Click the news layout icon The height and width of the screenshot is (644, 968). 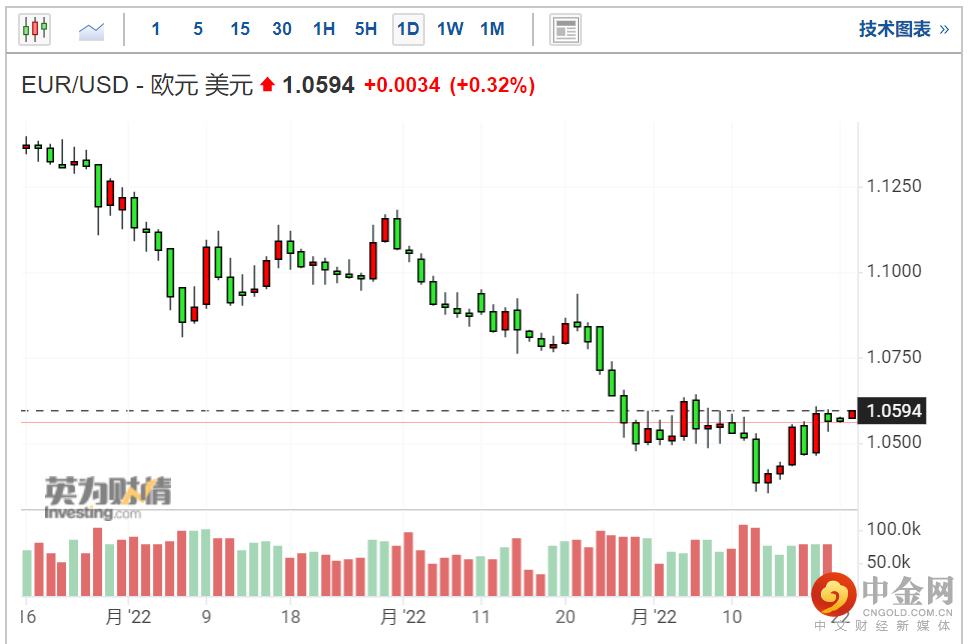pos(566,29)
